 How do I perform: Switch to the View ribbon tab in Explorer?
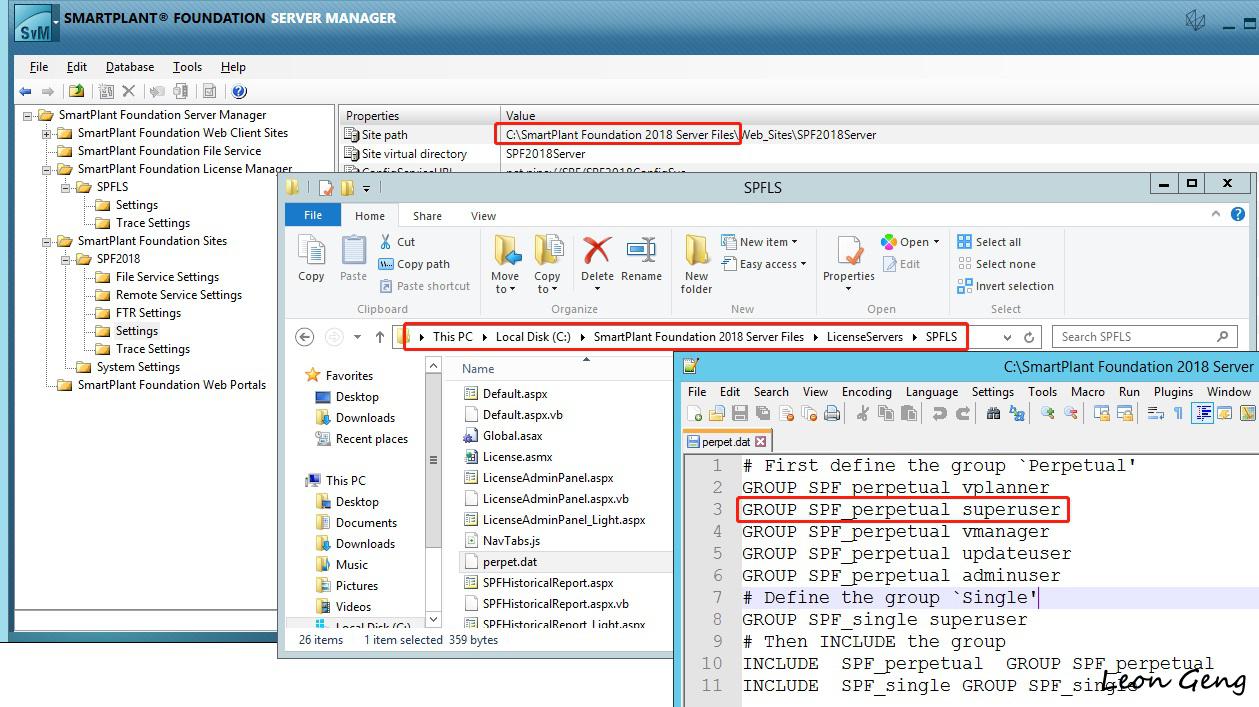click(x=483, y=216)
